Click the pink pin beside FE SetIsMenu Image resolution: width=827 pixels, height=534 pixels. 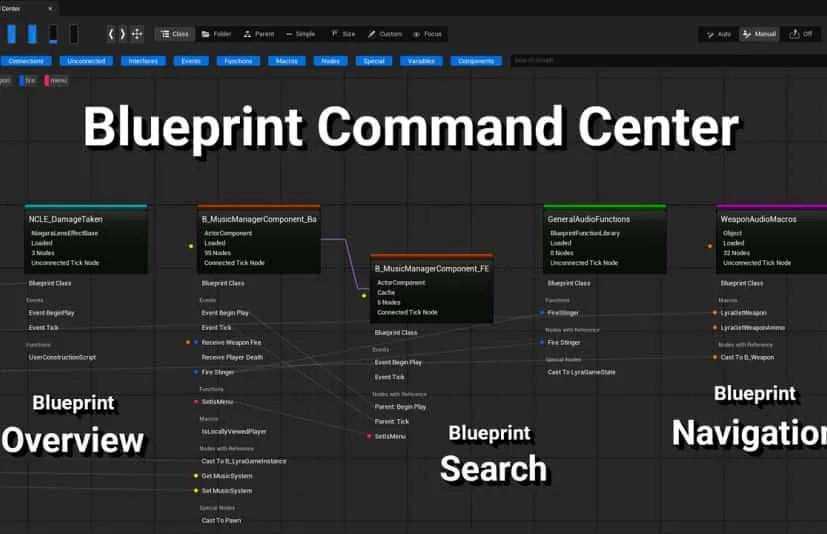click(x=369, y=436)
